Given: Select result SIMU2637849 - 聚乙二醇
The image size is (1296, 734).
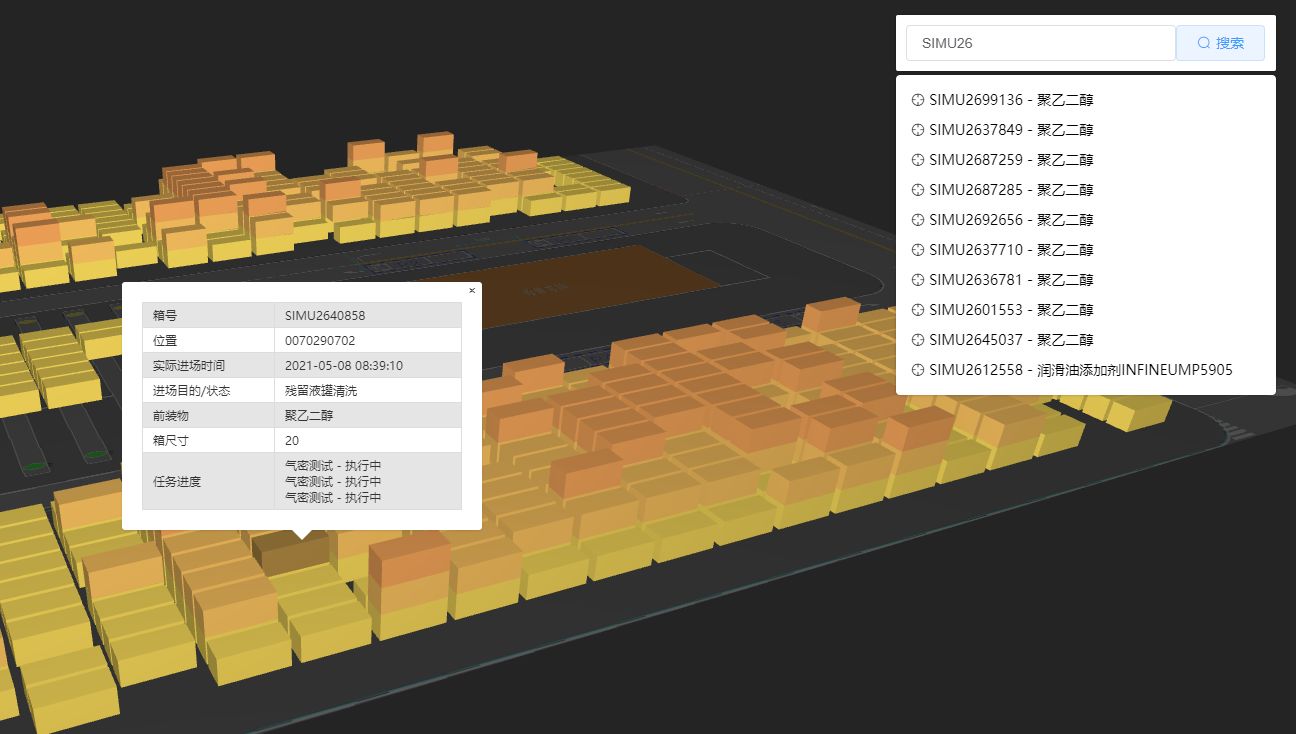Looking at the screenshot, I should (1085, 130).
